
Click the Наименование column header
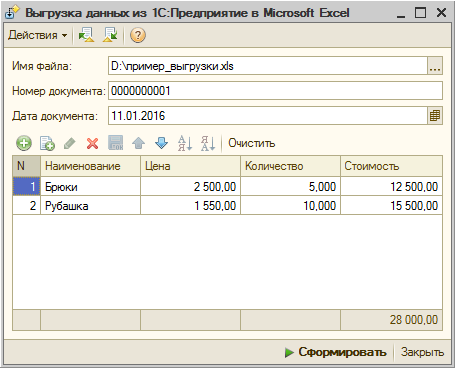coord(90,166)
